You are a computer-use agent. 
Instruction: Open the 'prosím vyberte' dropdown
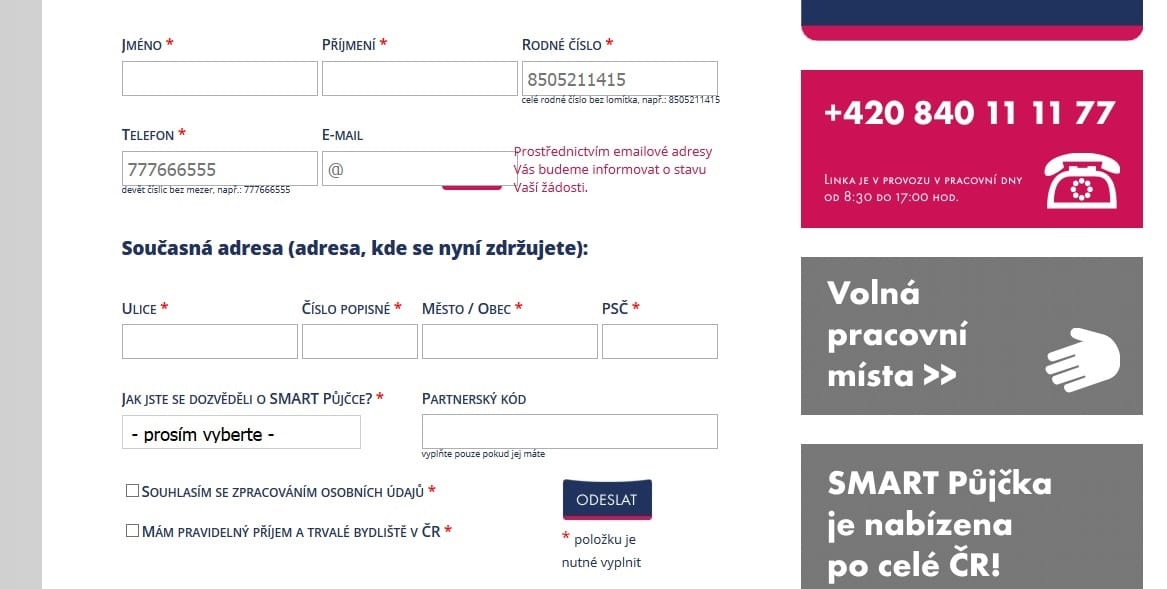[241, 432]
